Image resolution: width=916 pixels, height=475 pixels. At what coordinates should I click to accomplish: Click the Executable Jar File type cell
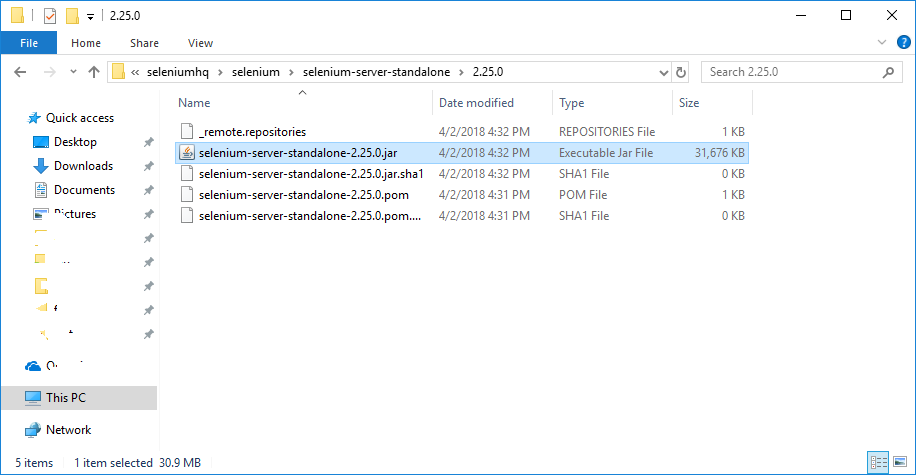coord(606,153)
